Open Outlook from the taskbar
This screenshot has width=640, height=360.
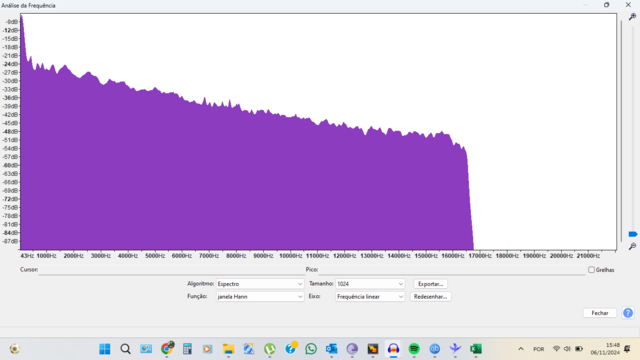(x=331, y=349)
